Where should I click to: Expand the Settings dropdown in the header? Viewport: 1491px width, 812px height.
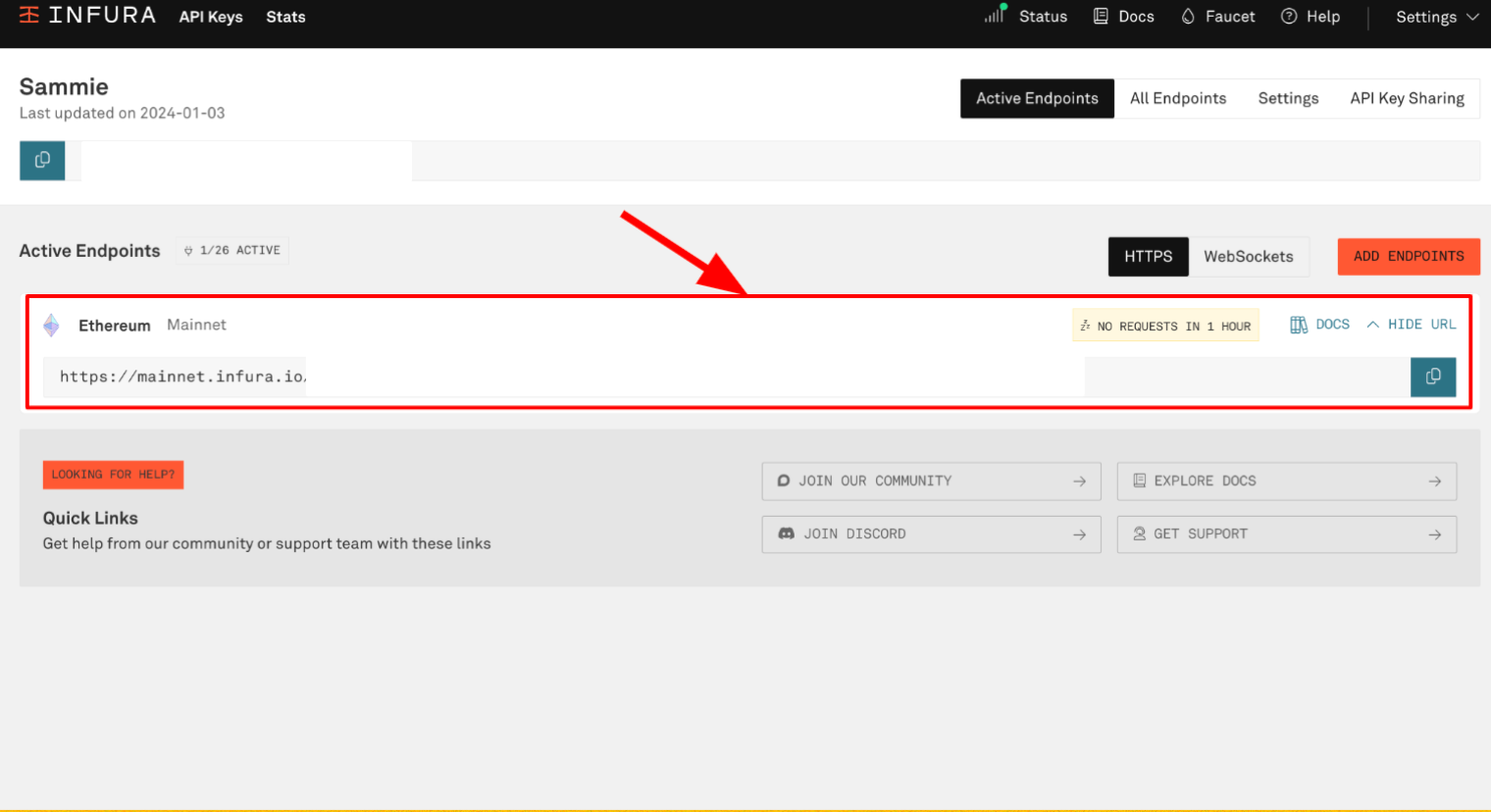[1437, 17]
